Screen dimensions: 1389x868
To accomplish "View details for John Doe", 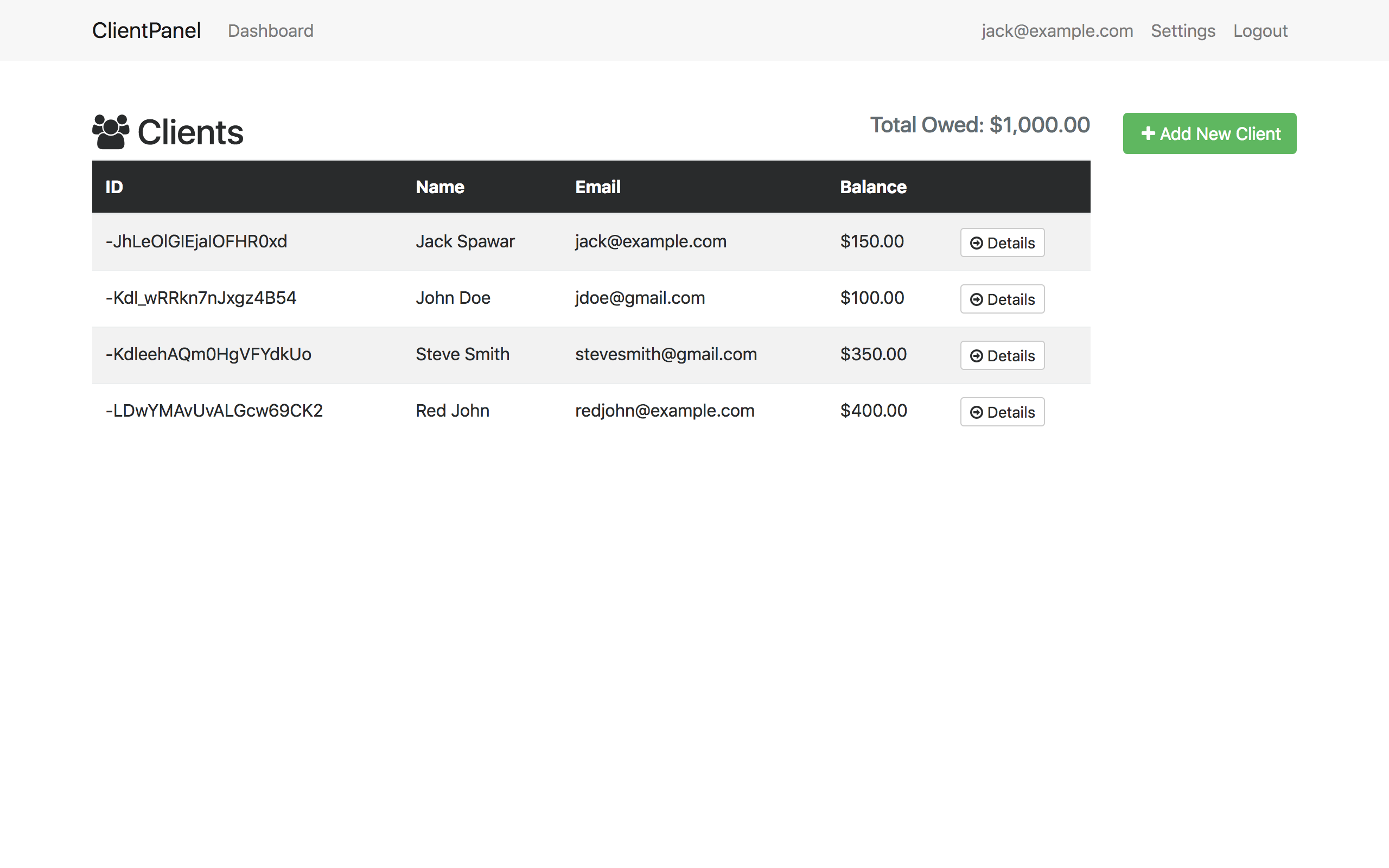I will coord(1002,298).
